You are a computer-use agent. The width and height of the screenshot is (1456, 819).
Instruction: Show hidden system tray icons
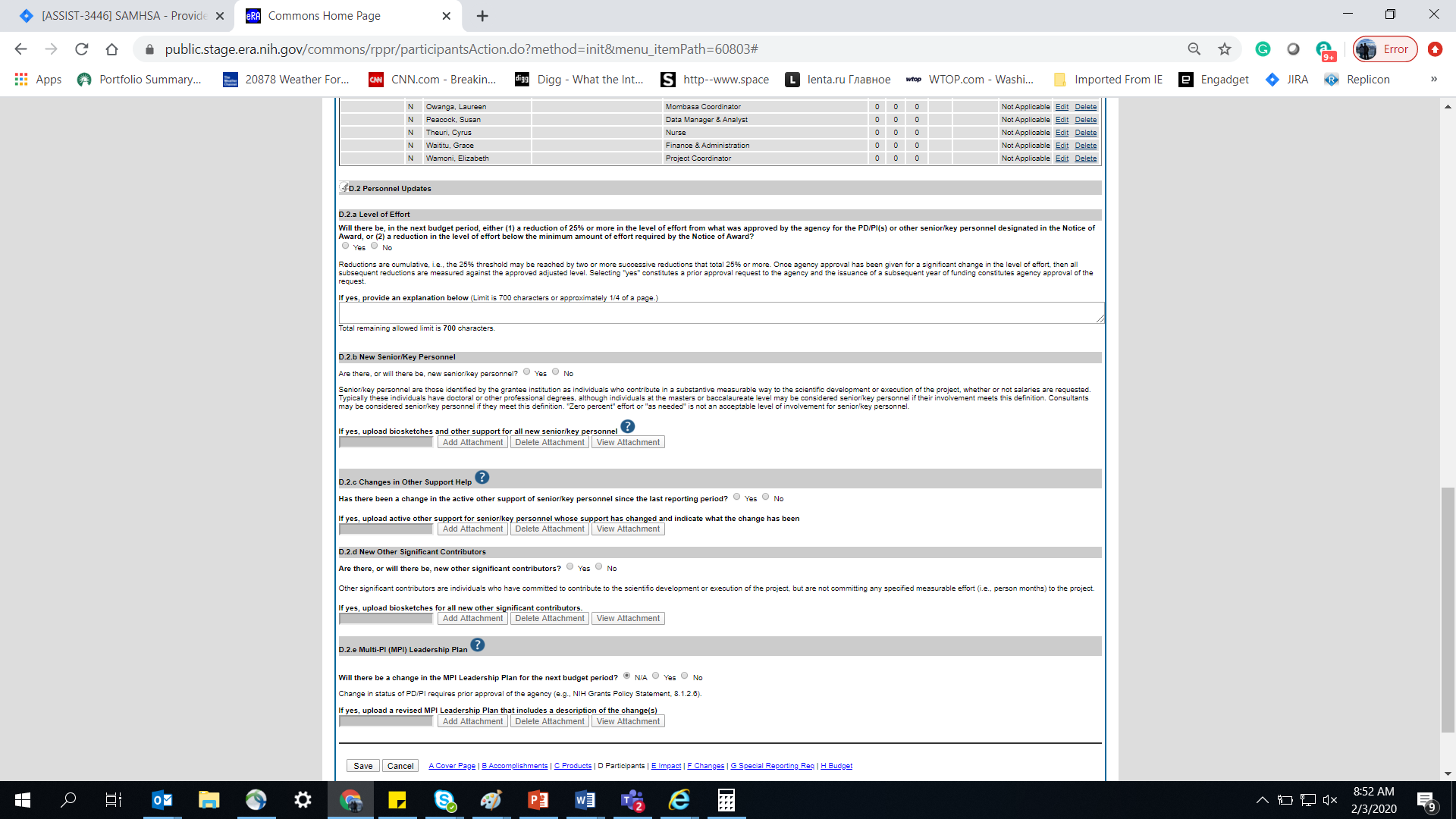click(x=1262, y=799)
